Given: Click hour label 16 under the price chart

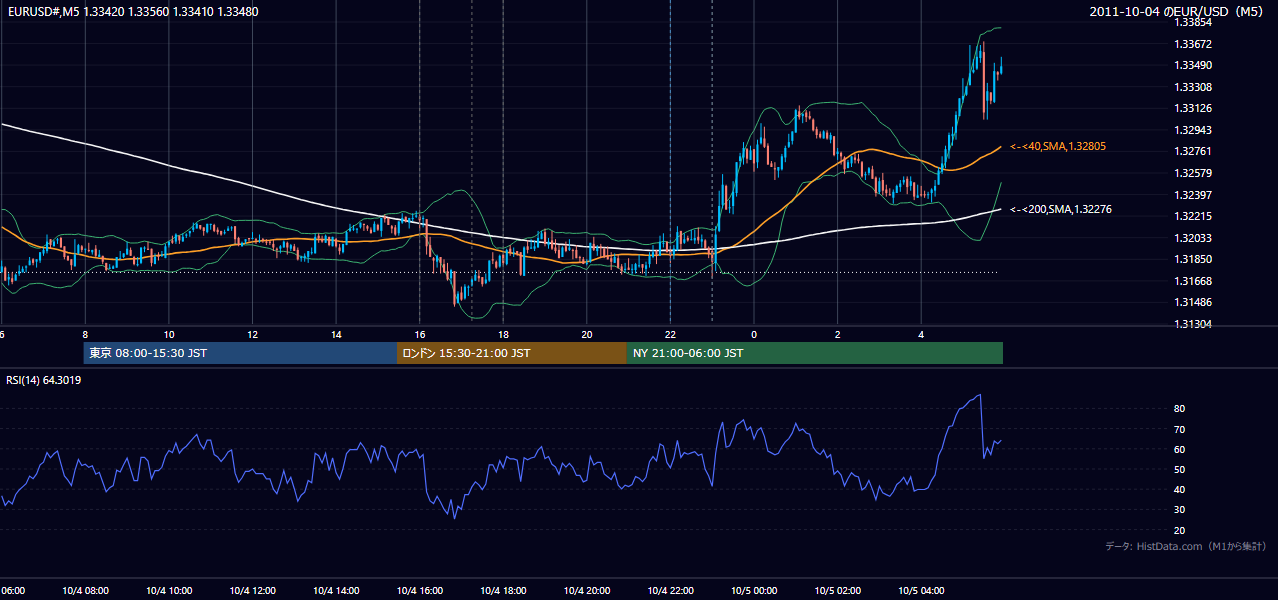Looking at the screenshot, I should tap(420, 335).
